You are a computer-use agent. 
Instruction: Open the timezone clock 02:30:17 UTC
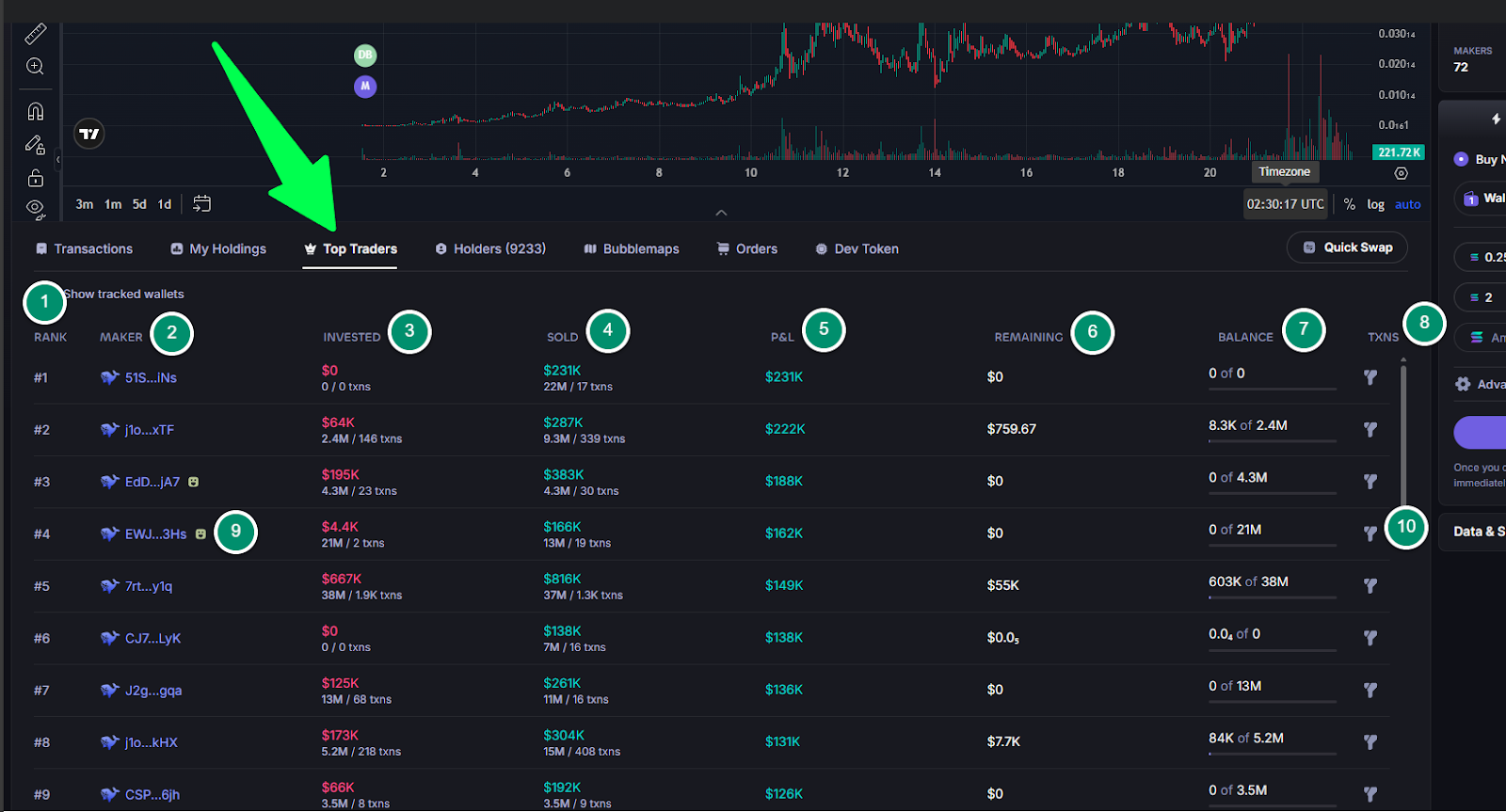pos(1286,204)
